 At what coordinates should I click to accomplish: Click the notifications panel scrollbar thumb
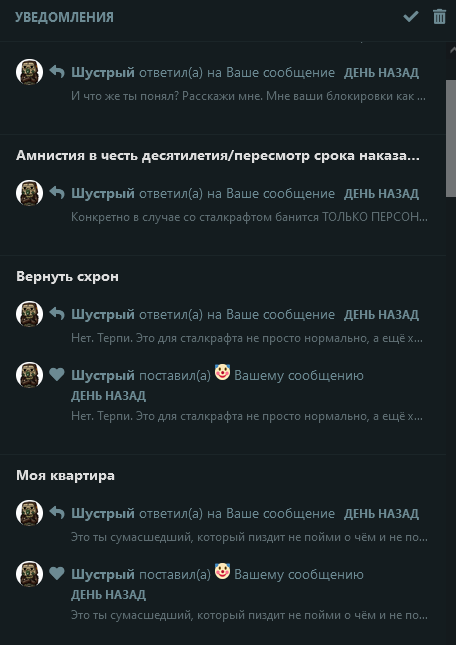[451, 139]
